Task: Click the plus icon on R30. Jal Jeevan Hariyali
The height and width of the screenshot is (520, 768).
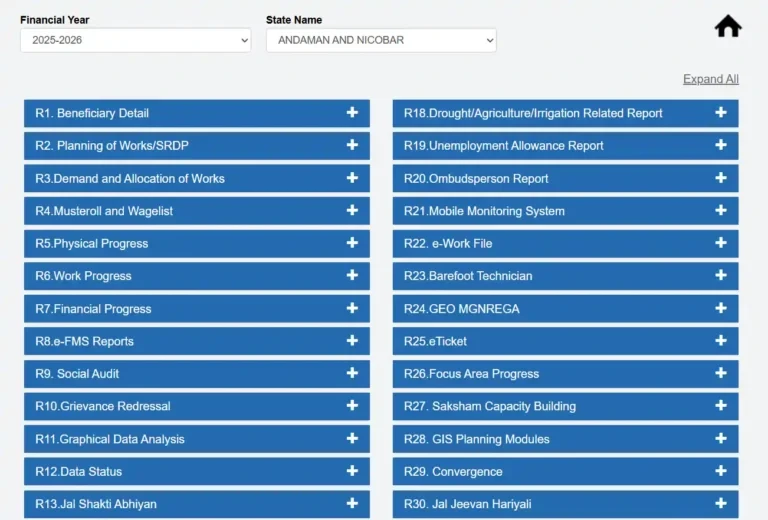Action: click(720, 503)
